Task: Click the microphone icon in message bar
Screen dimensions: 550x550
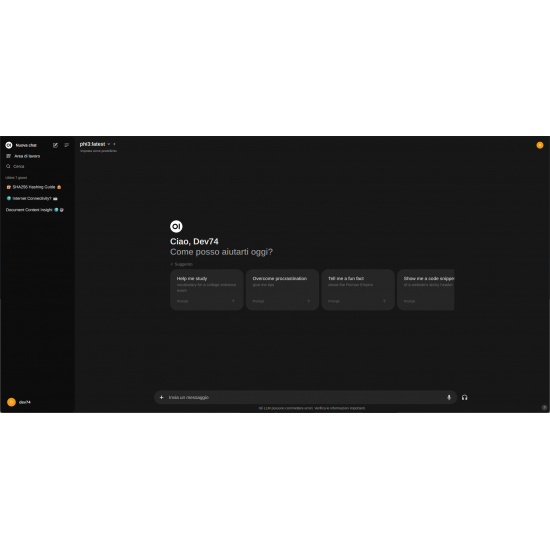Action: click(x=449, y=397)
